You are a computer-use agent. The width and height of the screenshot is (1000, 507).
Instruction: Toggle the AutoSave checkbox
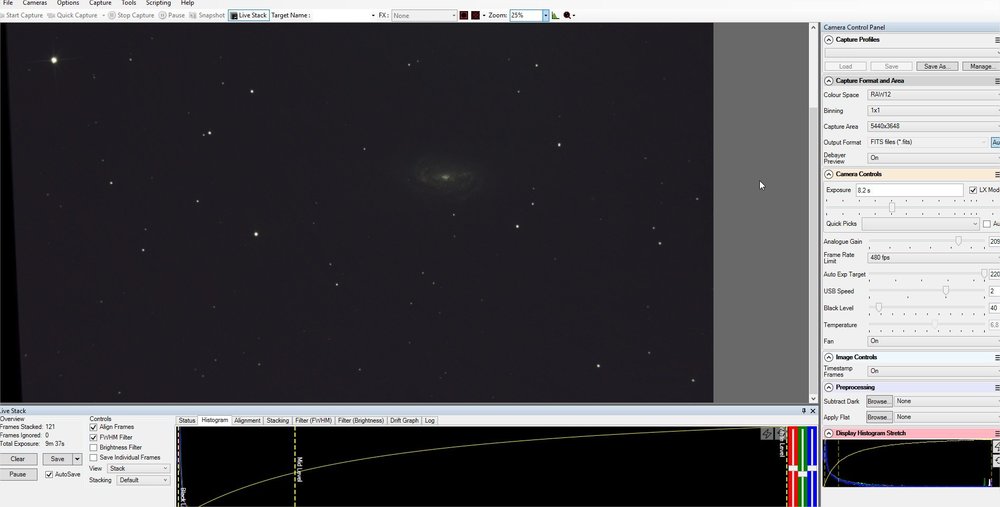[49, 474]
